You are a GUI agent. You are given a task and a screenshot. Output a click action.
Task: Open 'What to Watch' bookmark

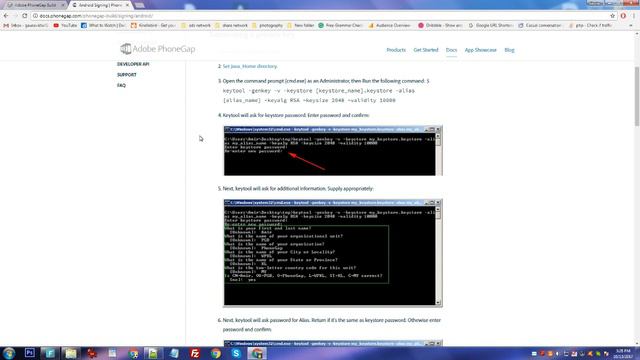click(103, 25)
